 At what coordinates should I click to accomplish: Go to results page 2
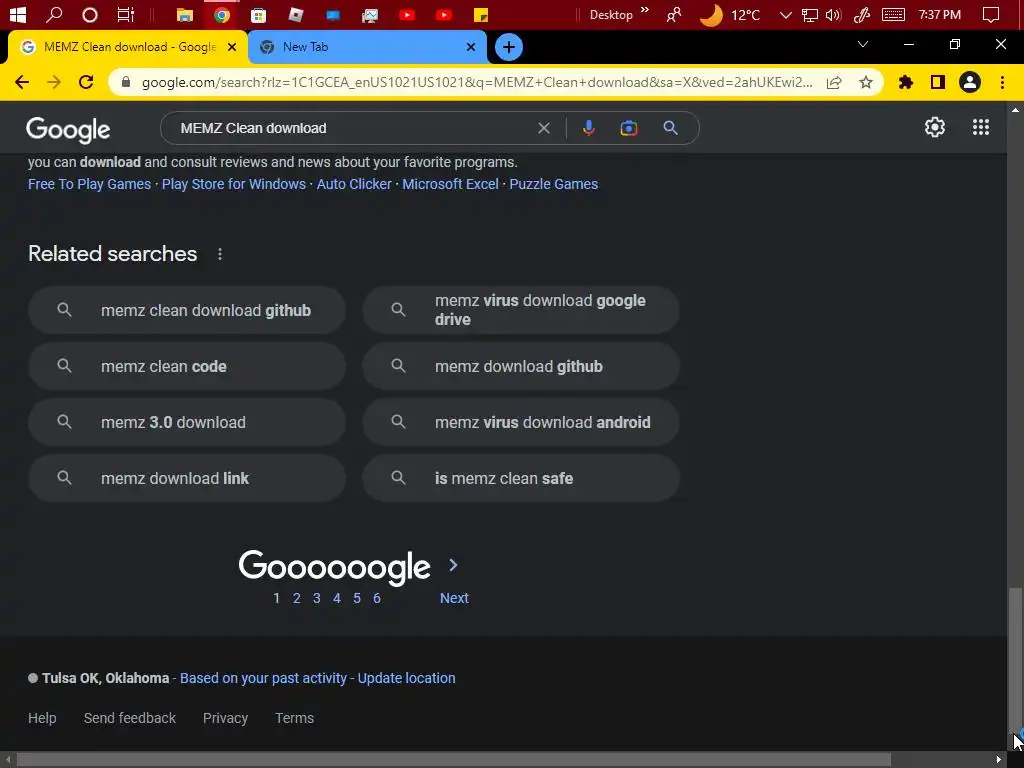[296, 598]
